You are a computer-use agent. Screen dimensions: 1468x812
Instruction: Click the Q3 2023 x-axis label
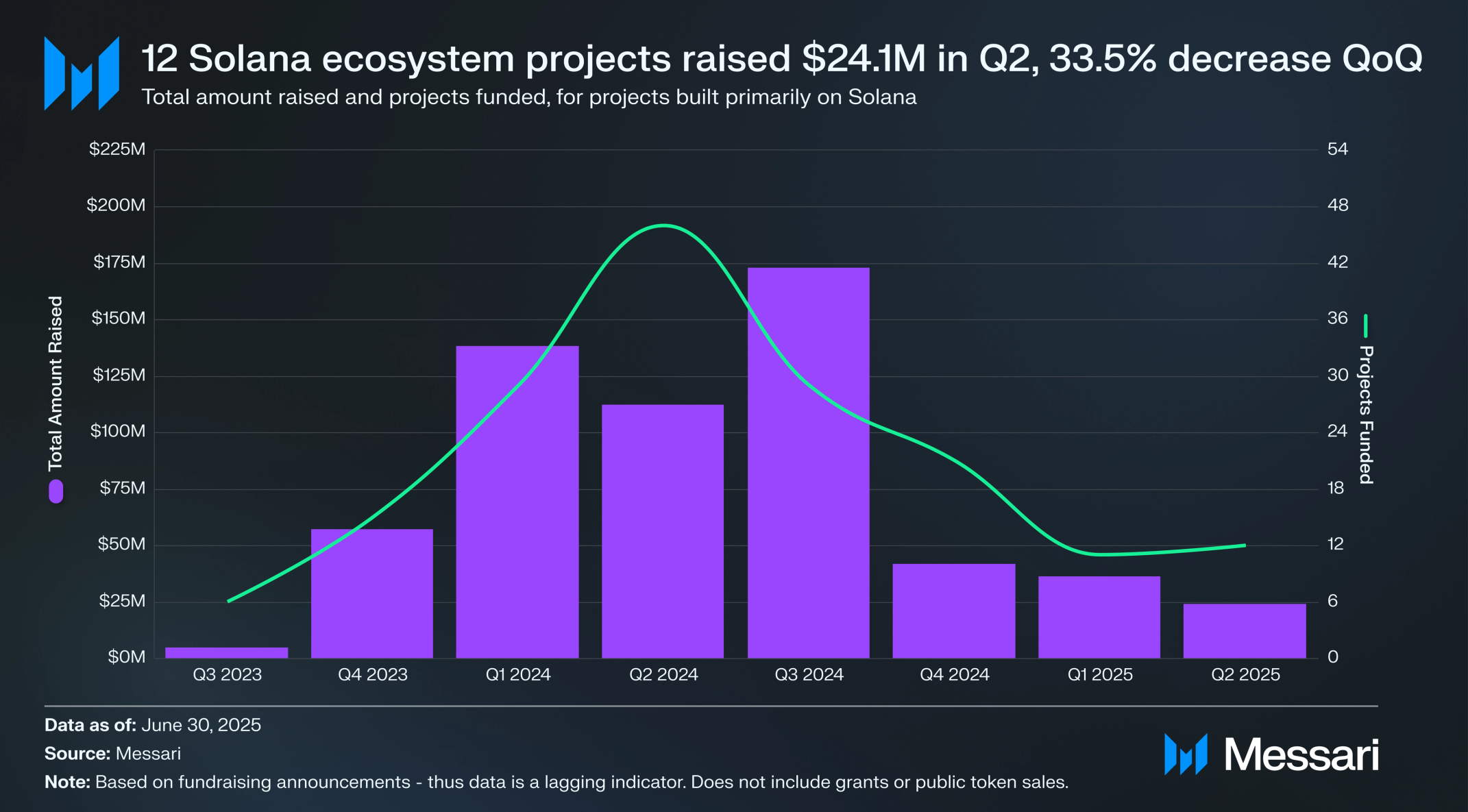coord(227,675)
